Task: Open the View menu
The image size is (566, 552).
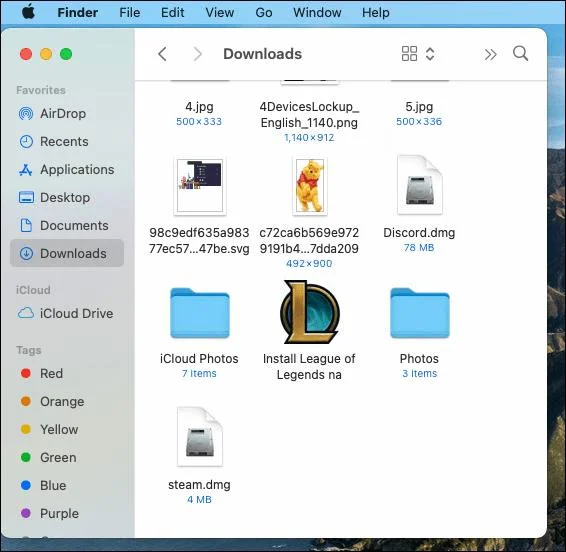Action: pyautogui.click(x=220, y=13)
